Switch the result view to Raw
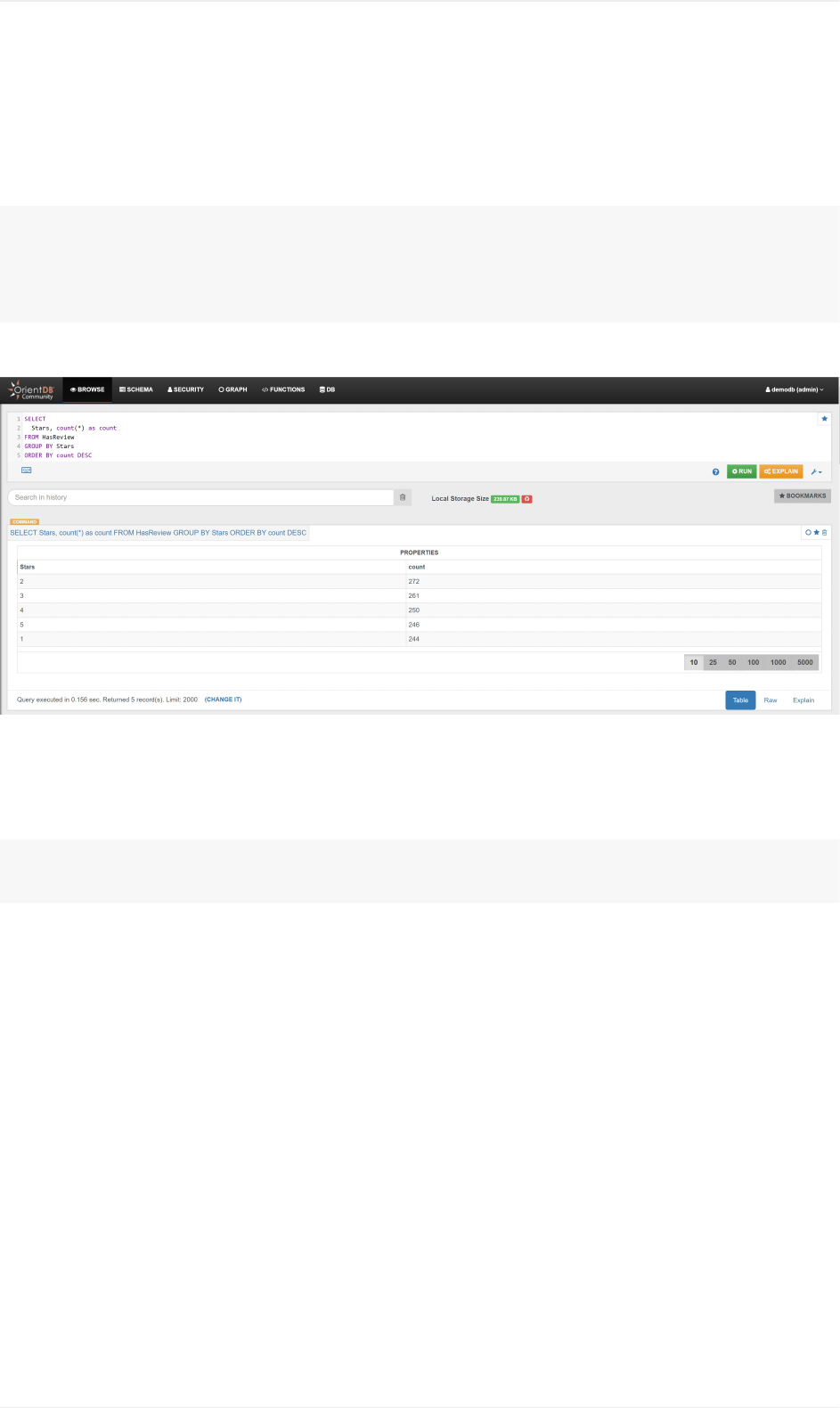Screen dimensions: 840x1408 771,700
